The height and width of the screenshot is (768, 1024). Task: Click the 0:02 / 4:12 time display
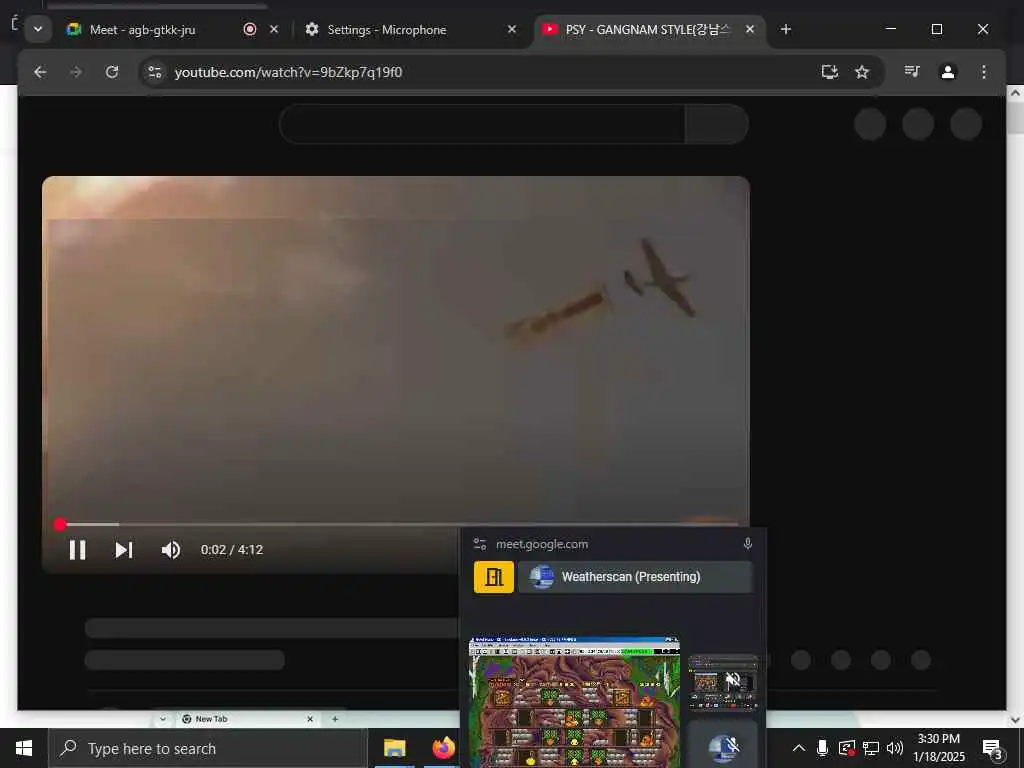[232, 550]
